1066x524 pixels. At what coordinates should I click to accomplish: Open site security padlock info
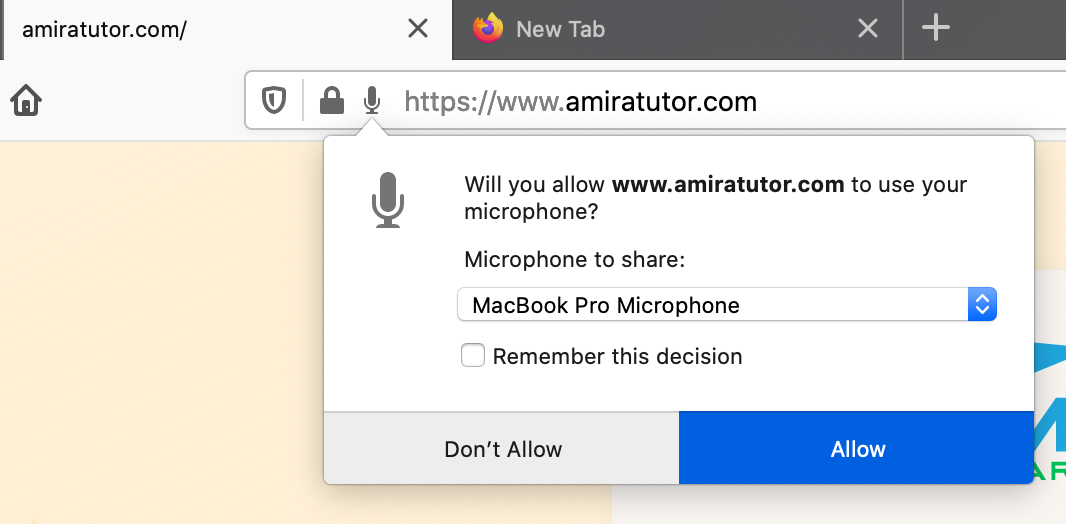331,101
